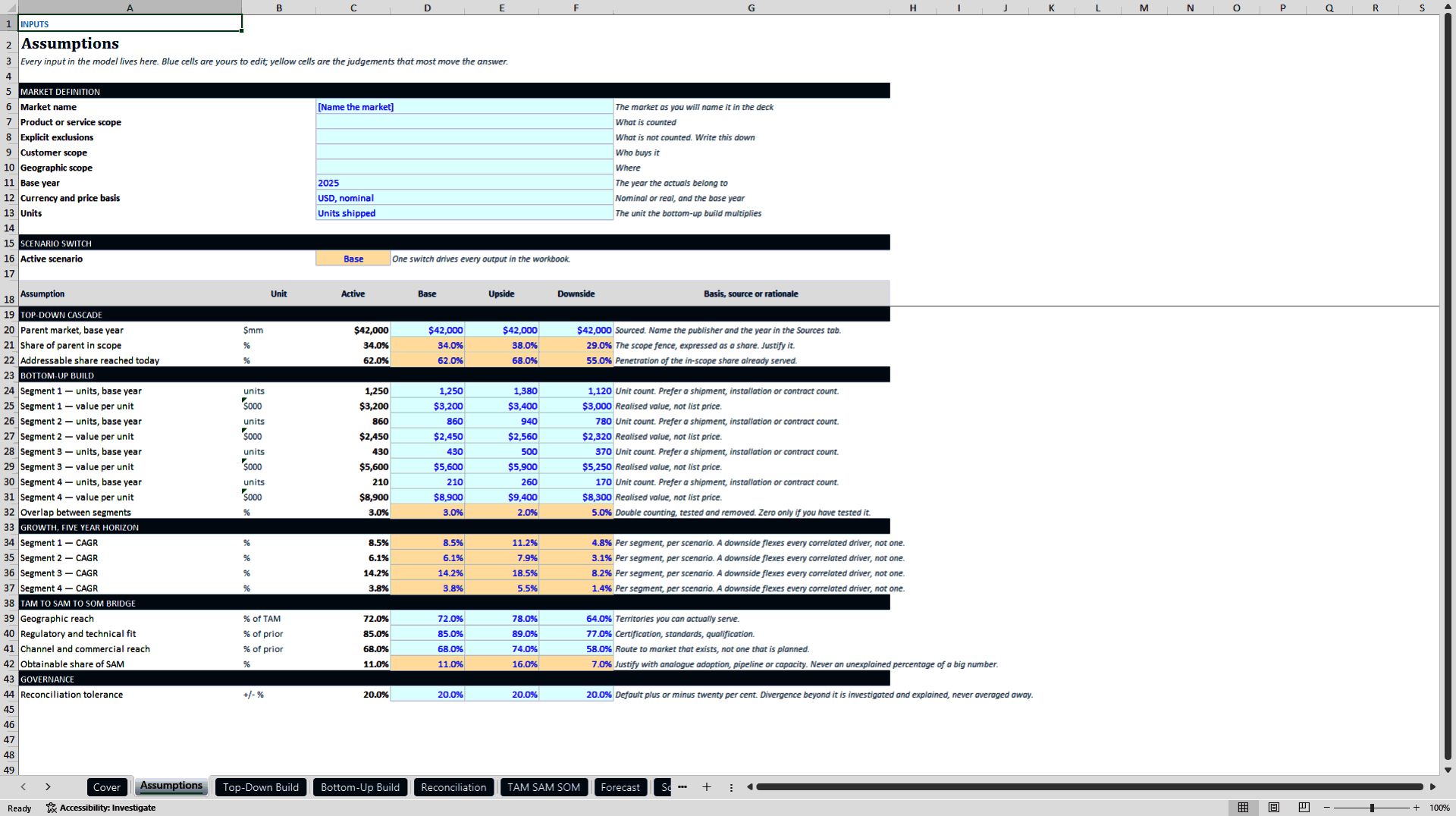The height and width of the screenshot is (816, 1456).
Task: Go to the previous sheet tab arrow
Action: [24, 787]
